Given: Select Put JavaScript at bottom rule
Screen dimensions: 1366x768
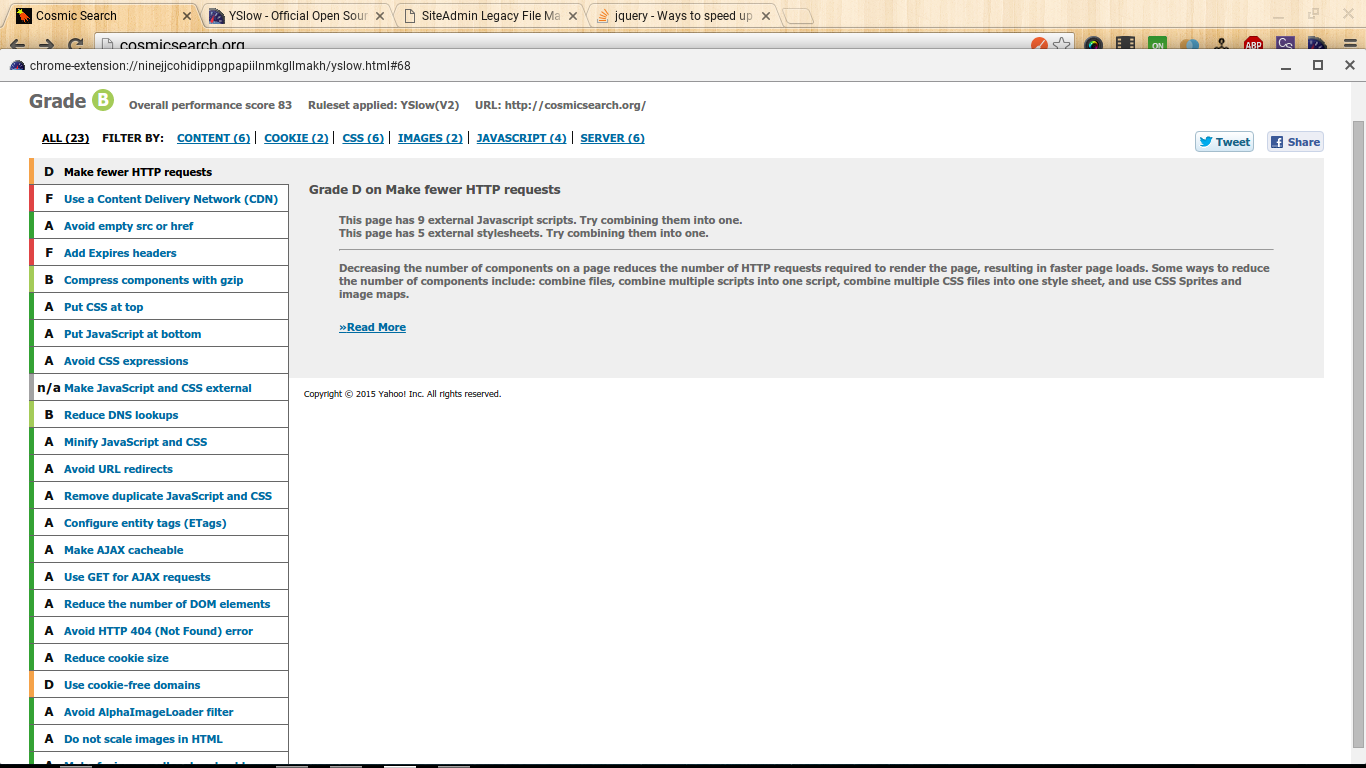Looking at the screenshot, I should click(159, 334).
